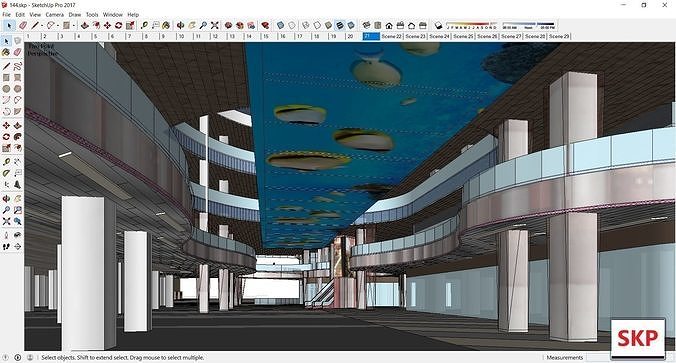Open the Draw menu
Image resolution: width=676 pixels, height=363 pixels.
pyautogui.click(x=75, y=14)
